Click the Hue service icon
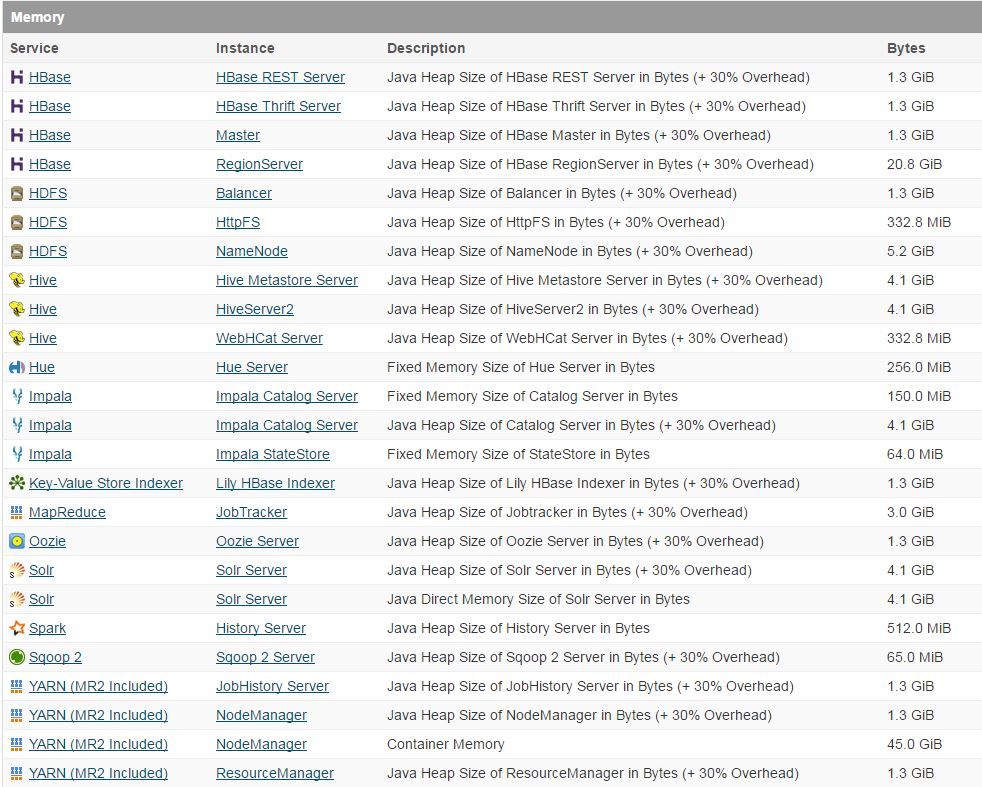The image size is (982, 787). 17,367
